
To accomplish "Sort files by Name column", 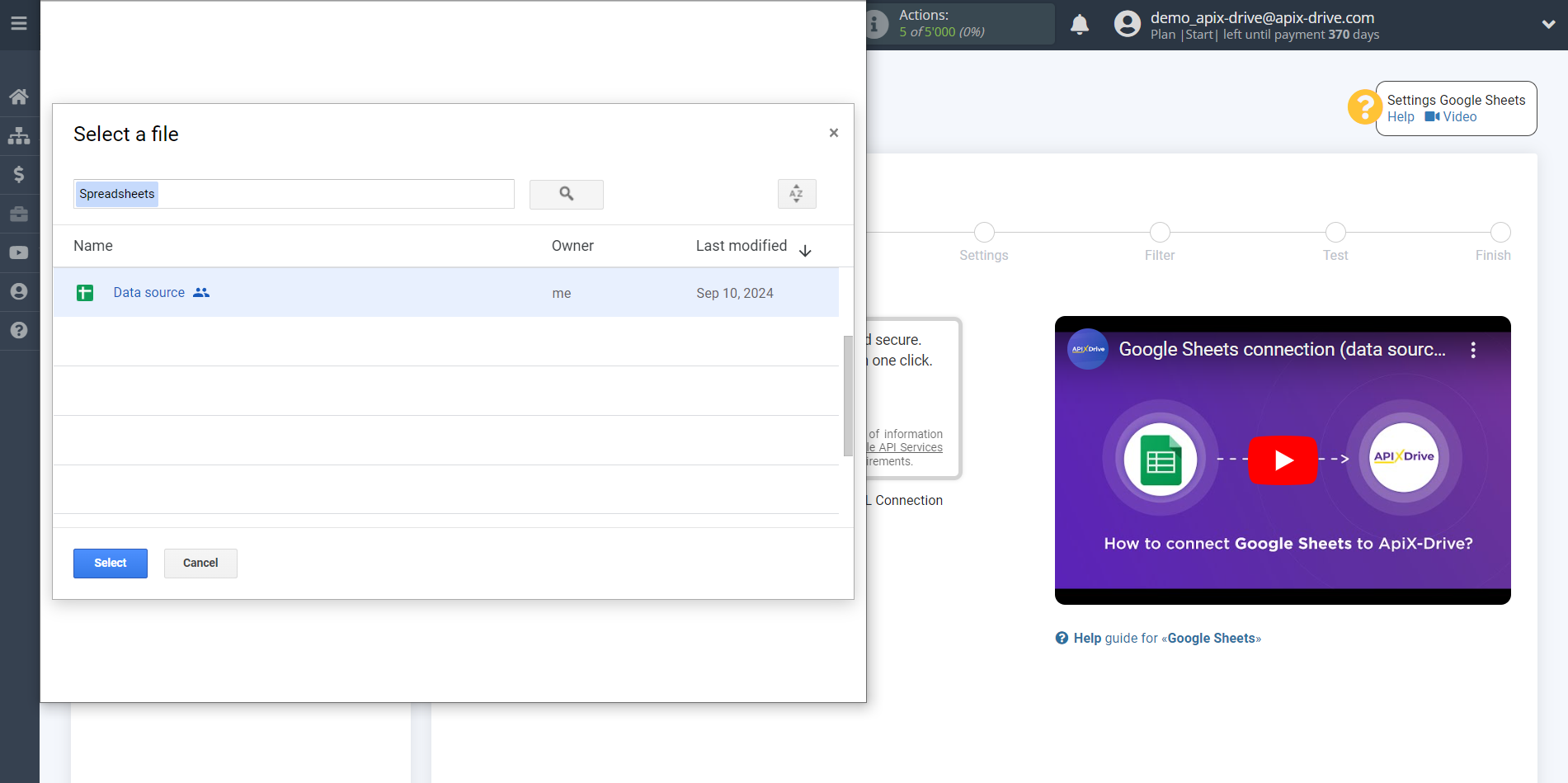I will point(93,246).
